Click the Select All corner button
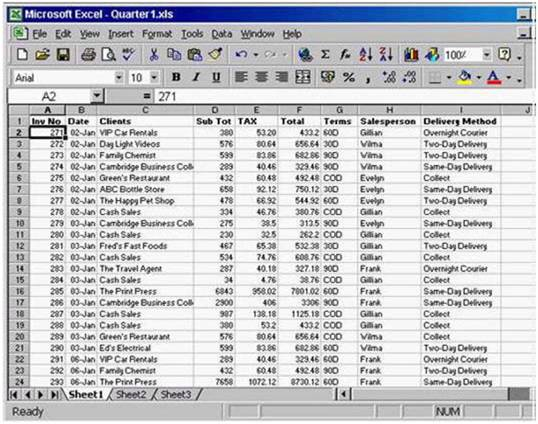Screen dimensions: 538x424 click(x=19, y=110)
